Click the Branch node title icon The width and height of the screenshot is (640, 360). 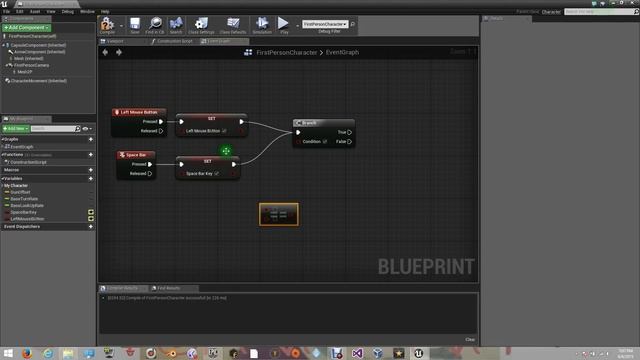click(x=298, y=123)
